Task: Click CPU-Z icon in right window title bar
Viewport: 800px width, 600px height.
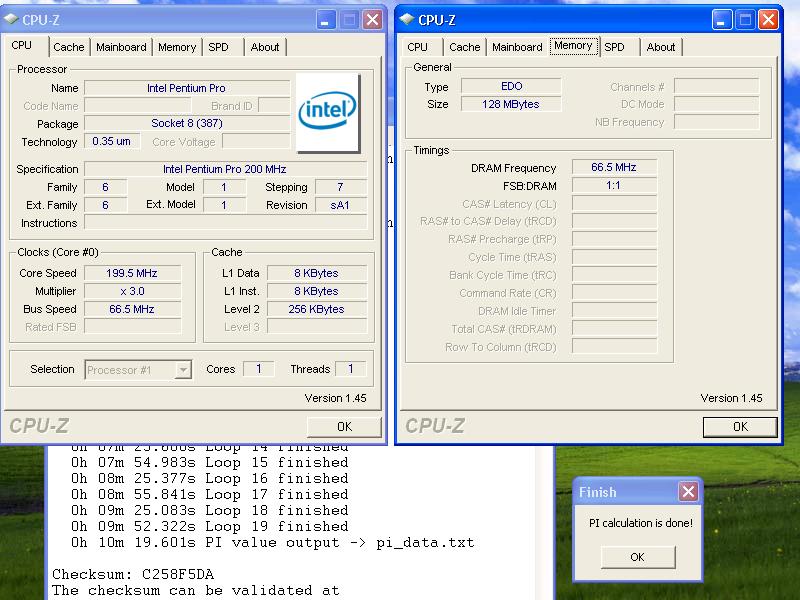Action: click(407, 19)
